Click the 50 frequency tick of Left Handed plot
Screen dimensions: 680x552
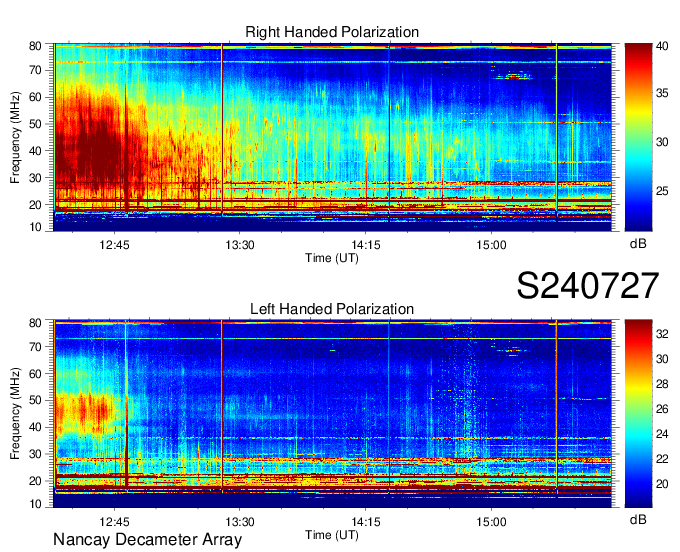35,401
